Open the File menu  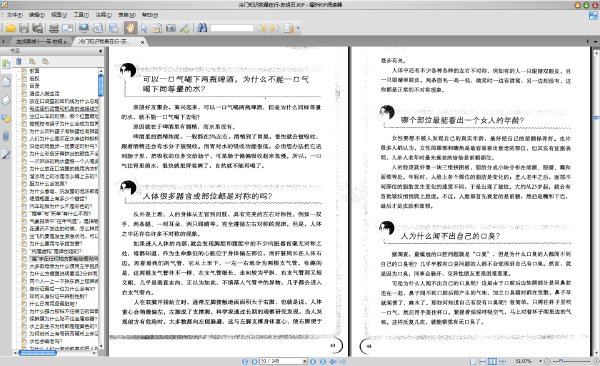tap(15, 15)
